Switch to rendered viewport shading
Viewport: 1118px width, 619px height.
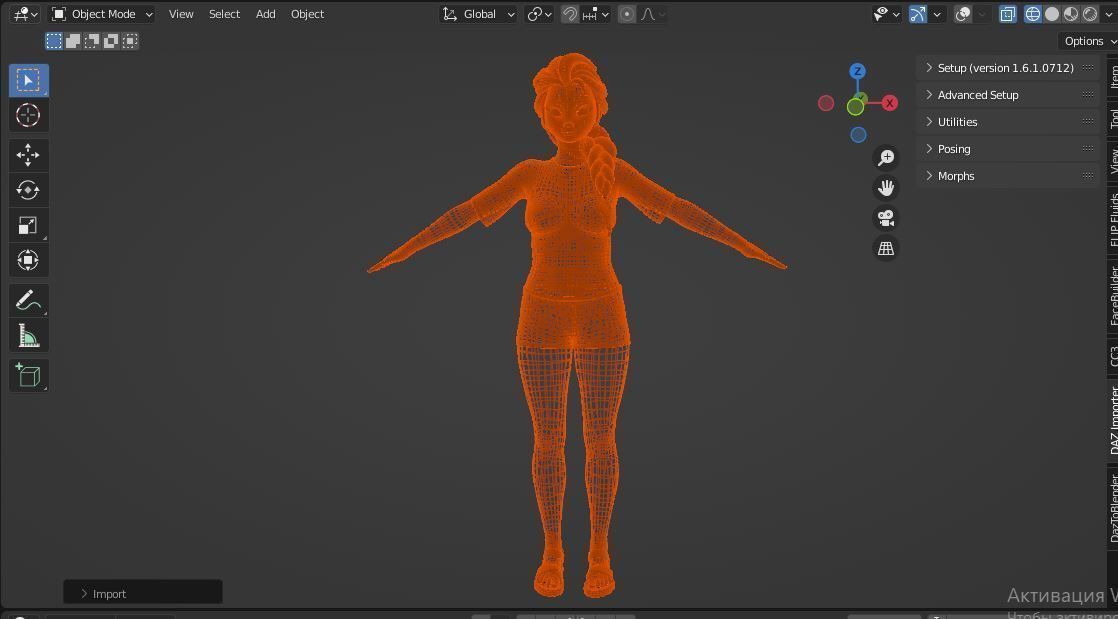tap(1090, 14)
